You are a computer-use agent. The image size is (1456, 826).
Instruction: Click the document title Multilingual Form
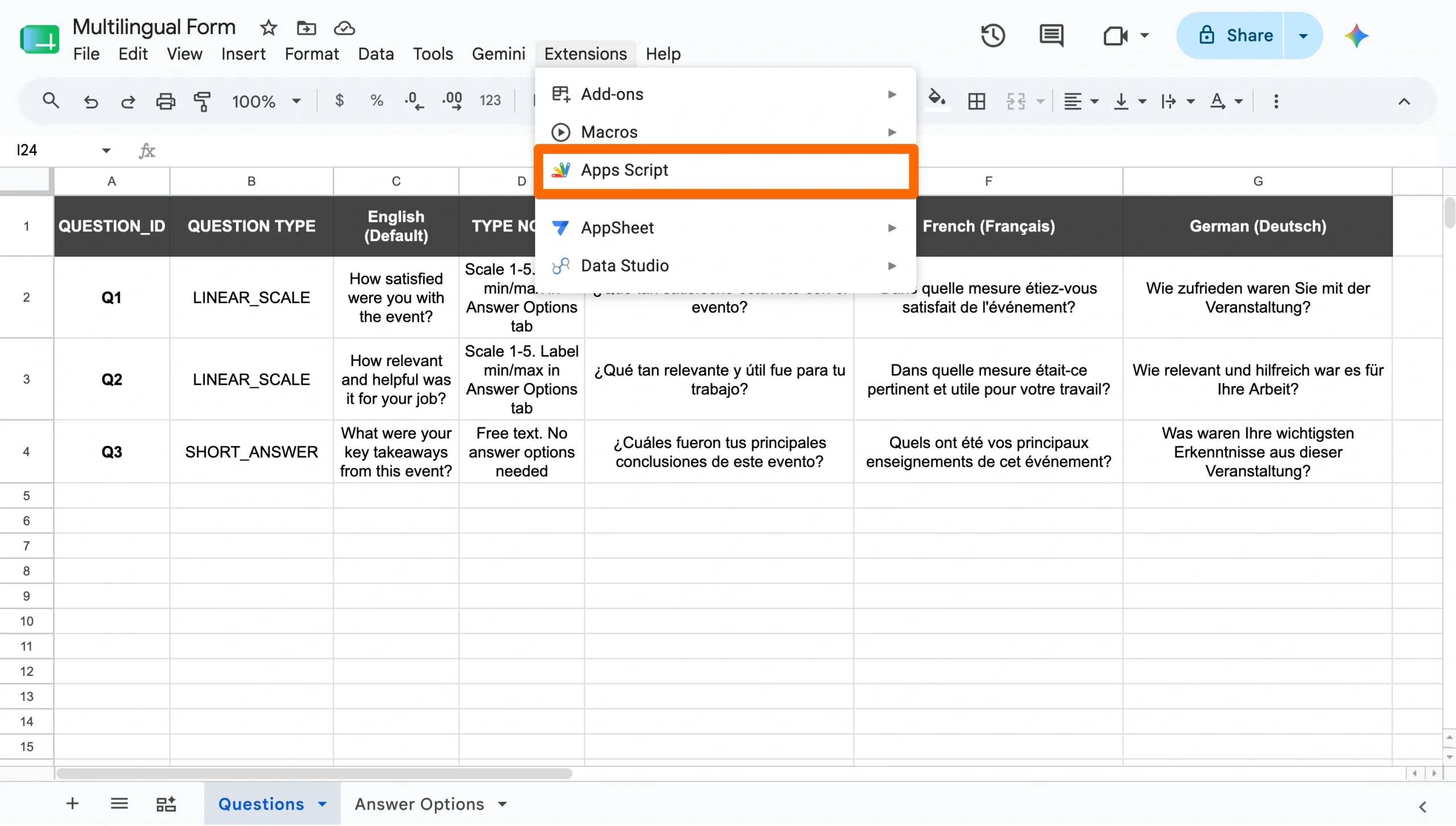154,27
